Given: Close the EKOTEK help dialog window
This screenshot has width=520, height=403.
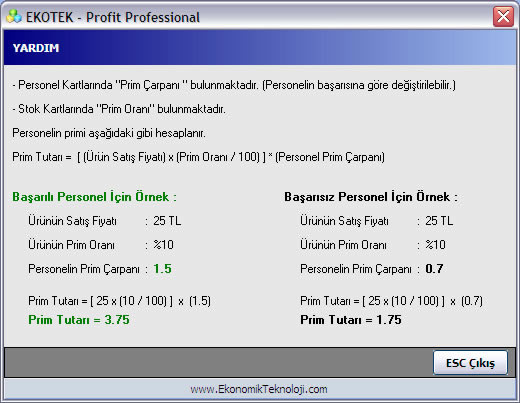Looking at the screenshot, I should pyautogui.click(x=503, y=16).
